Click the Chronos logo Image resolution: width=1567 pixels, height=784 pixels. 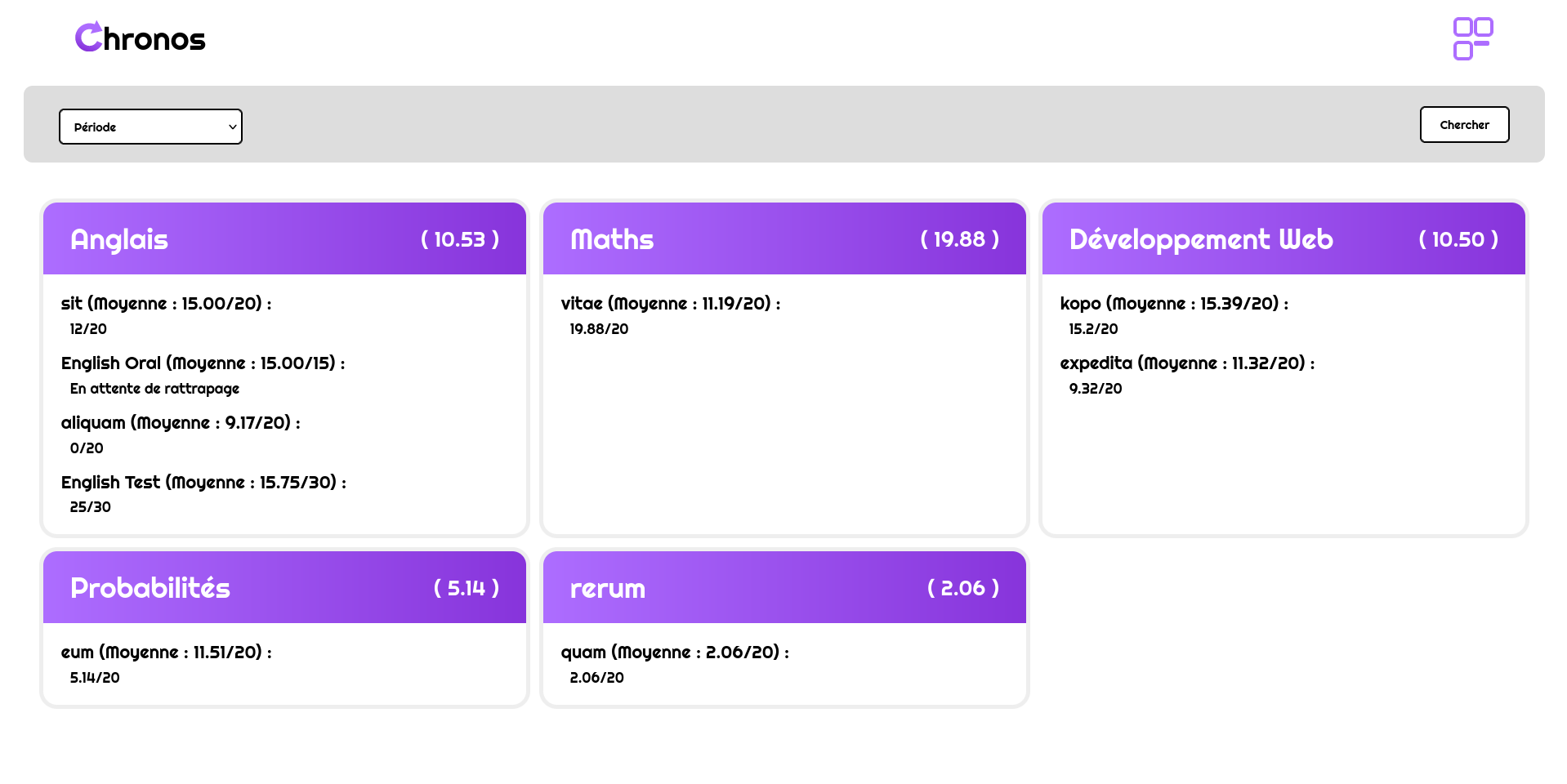click(x=140, y=38)
